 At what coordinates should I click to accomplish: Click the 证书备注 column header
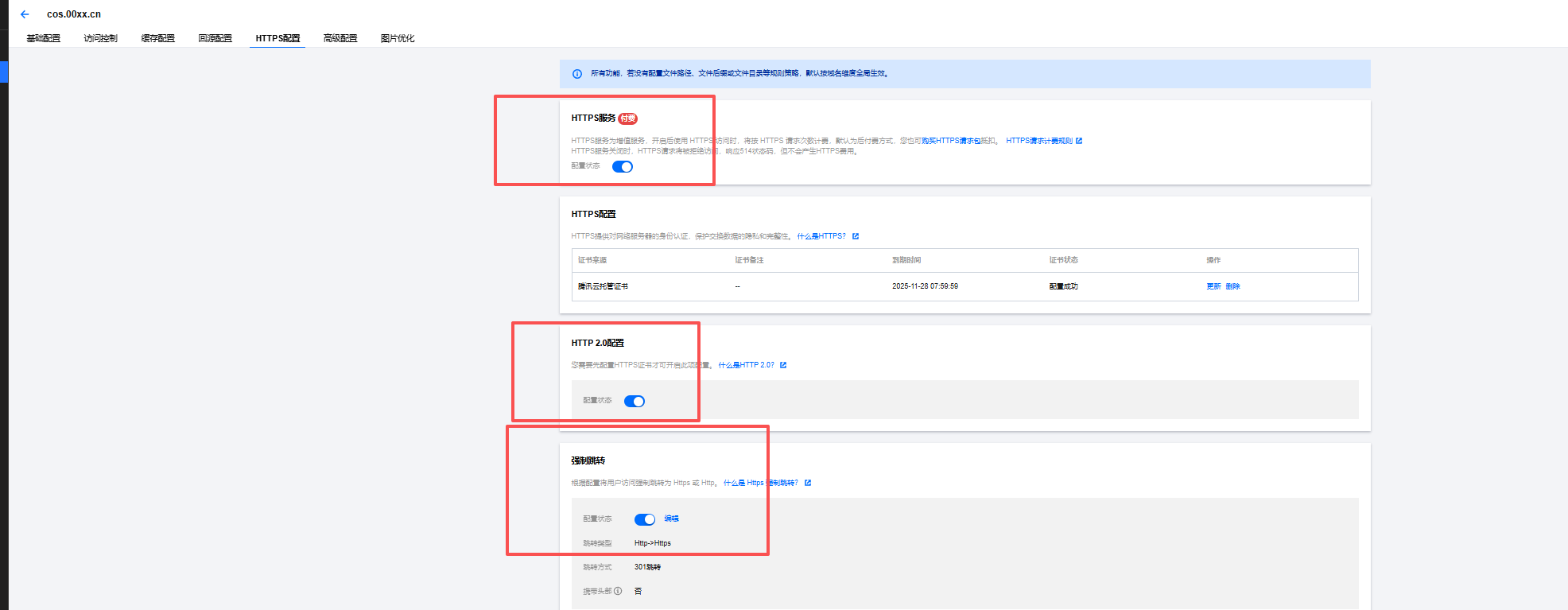(749, 260)
